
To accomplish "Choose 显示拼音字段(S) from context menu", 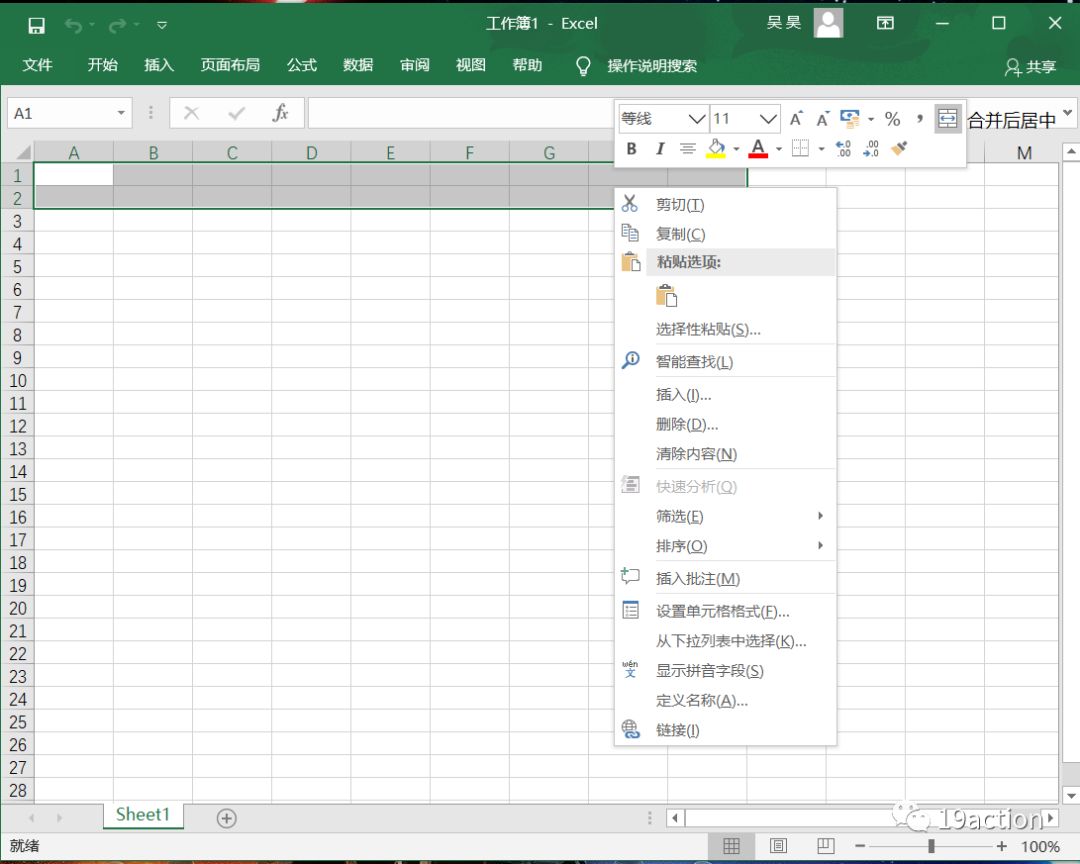I will pos(725,670).
